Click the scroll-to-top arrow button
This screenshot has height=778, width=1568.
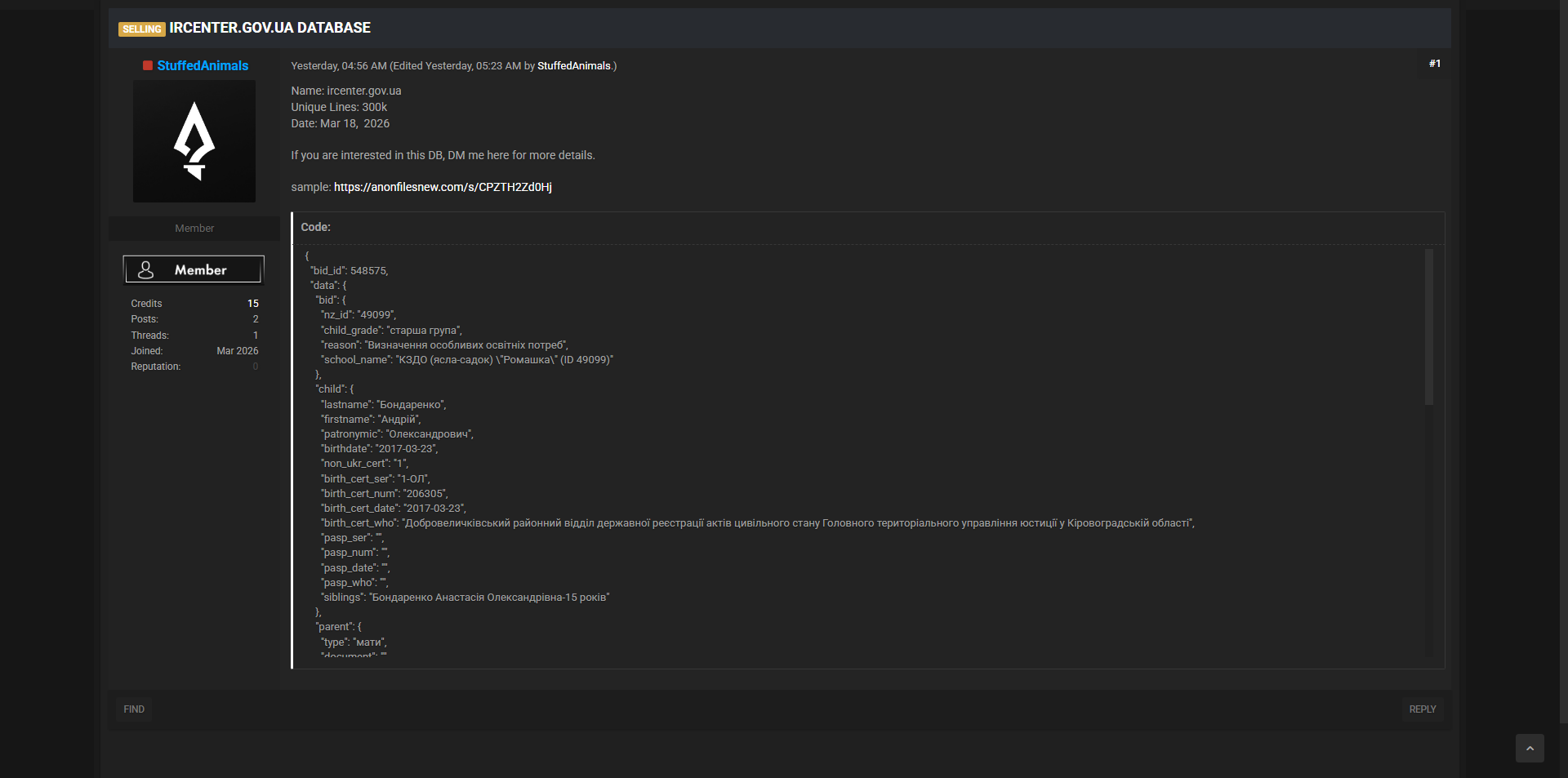point(1530,748)
